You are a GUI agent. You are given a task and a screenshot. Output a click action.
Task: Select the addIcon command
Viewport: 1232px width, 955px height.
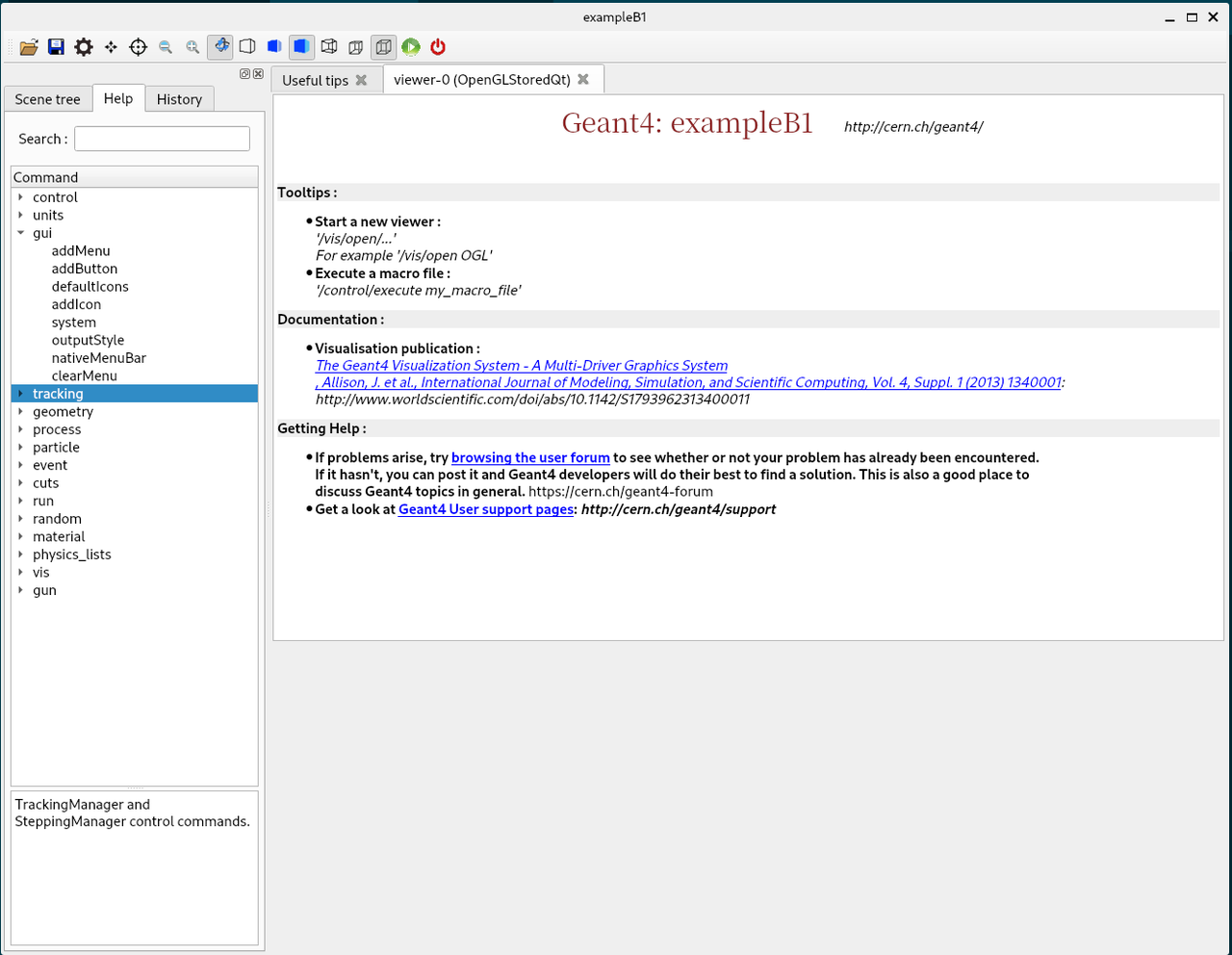76,304
